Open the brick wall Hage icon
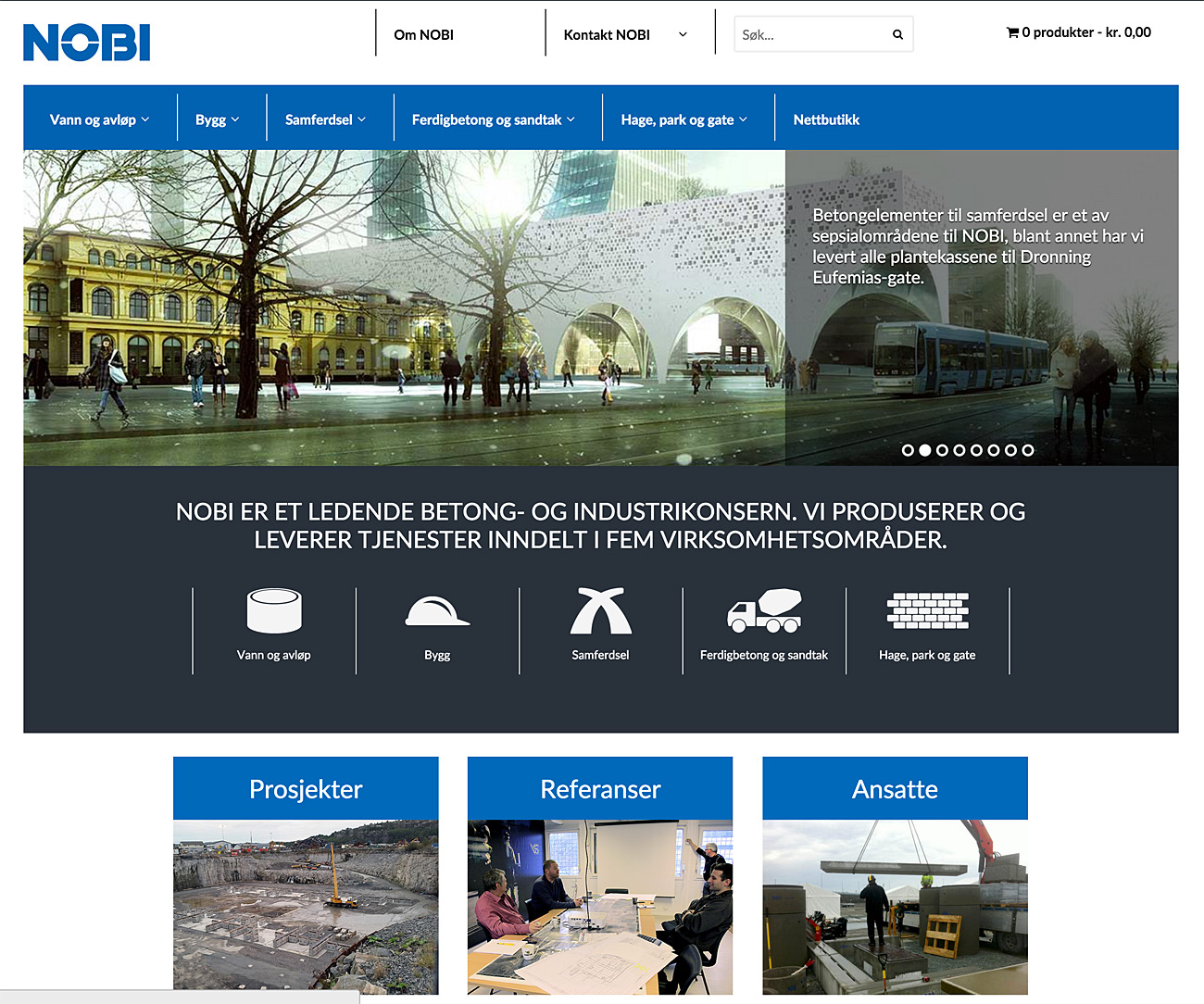 pyautogui.click(x=928, y=610)
